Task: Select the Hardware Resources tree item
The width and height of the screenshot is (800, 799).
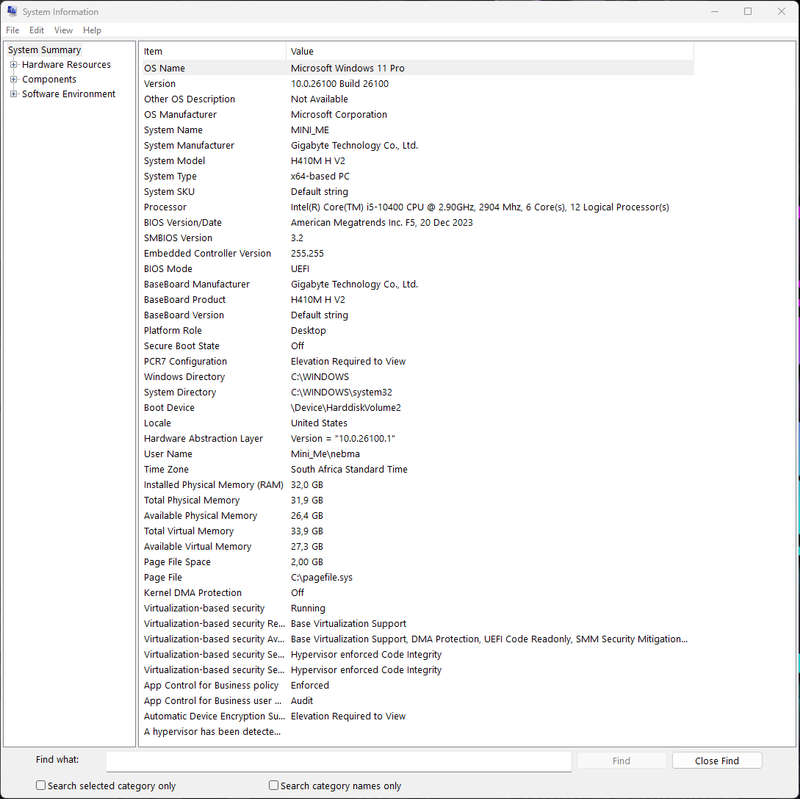Action: [x=66, y=64]
